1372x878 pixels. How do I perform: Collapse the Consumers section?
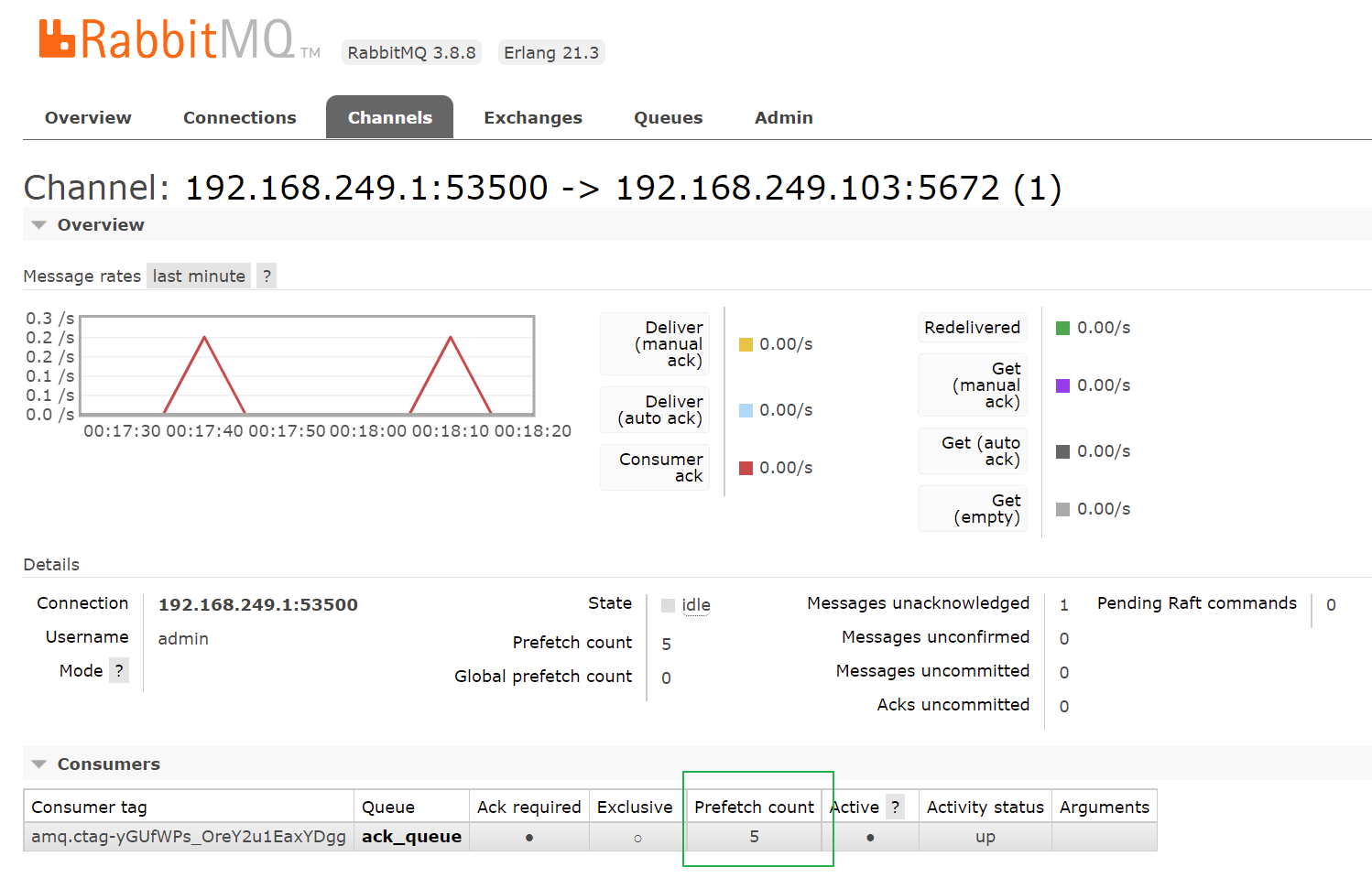click(x=95, y=764)
